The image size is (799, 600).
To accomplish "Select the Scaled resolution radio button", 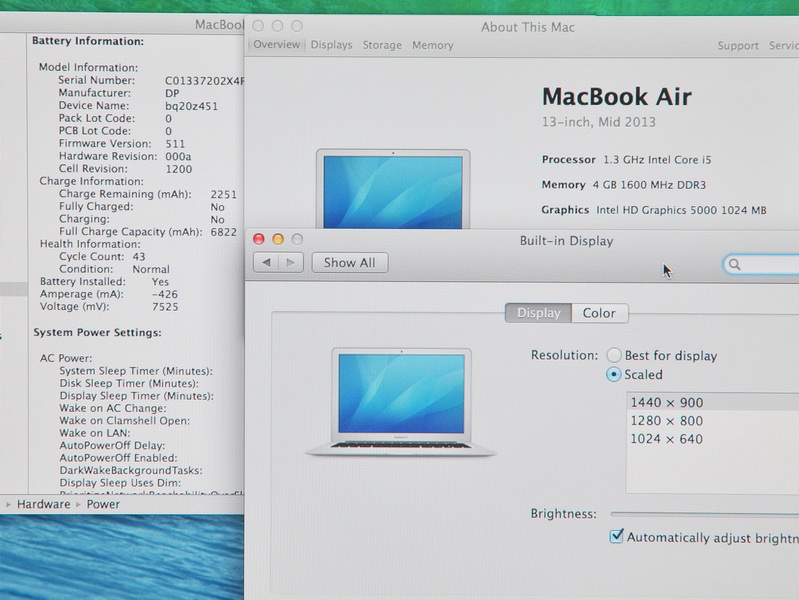I will click(614, 374).
